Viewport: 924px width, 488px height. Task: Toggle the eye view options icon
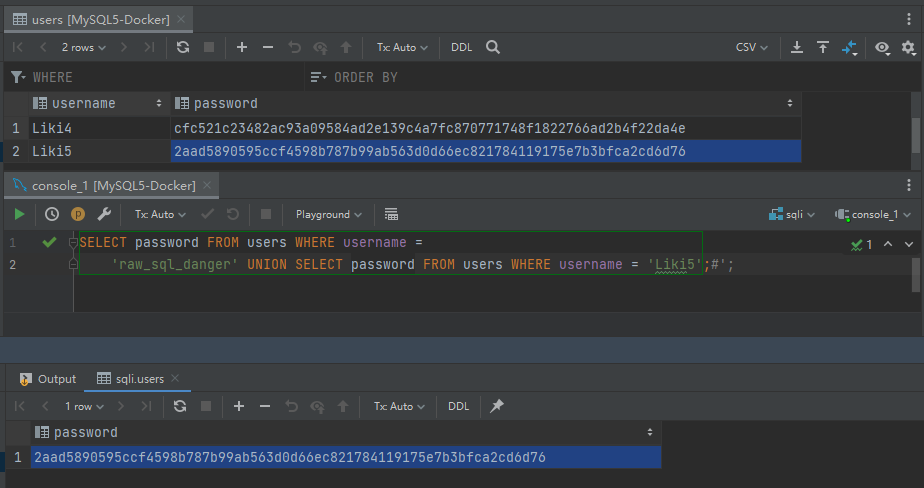(x=882, y=47)
